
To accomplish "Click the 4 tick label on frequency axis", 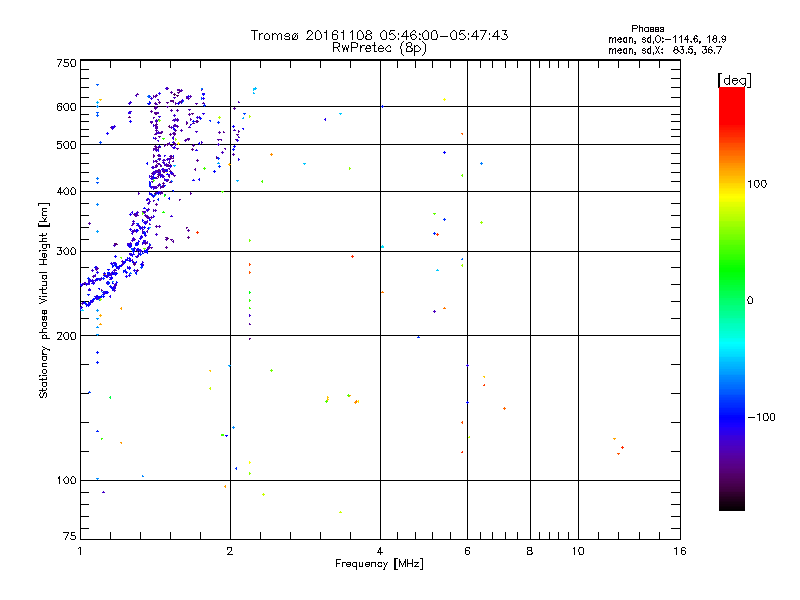I will pyautogui.click(x=380, y=551).
